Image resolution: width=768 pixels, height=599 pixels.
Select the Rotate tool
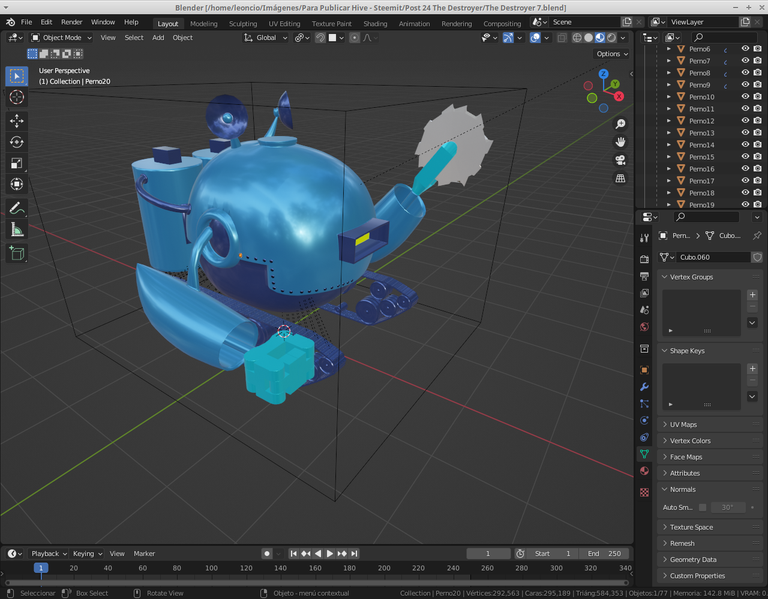[17, 142]
